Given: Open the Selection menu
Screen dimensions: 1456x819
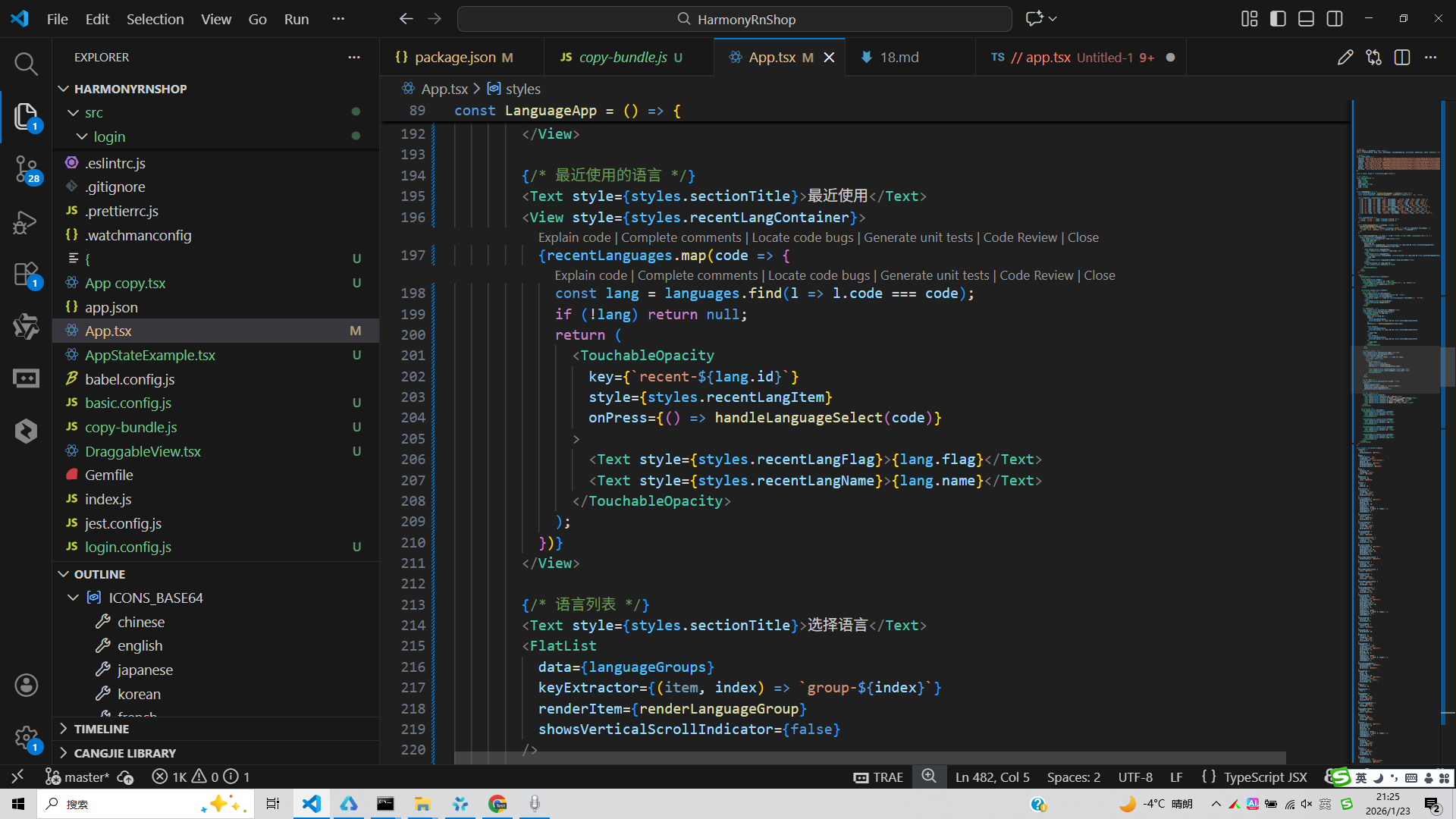Looking at the screenshot, I should tap(155, 19).
